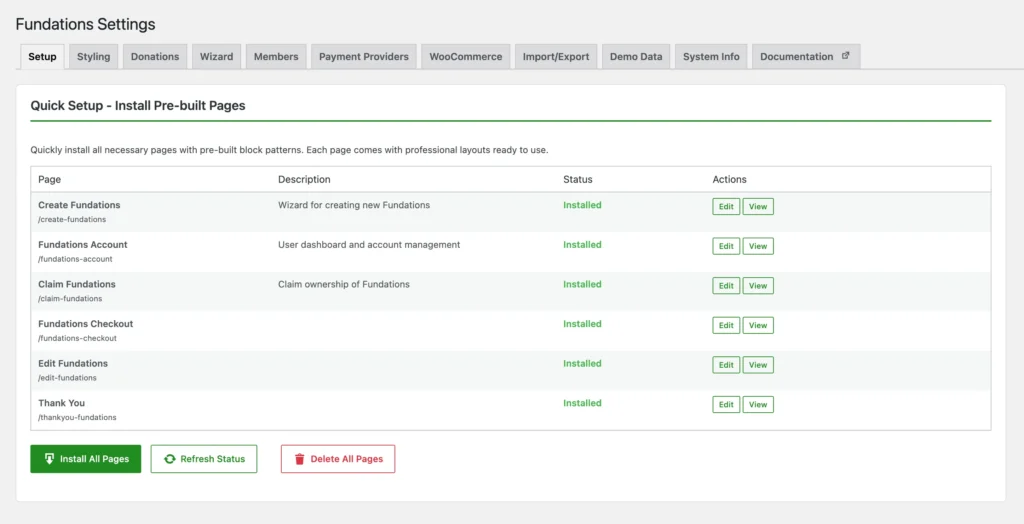Click the Delete All Pages button

tap(338, 459)
